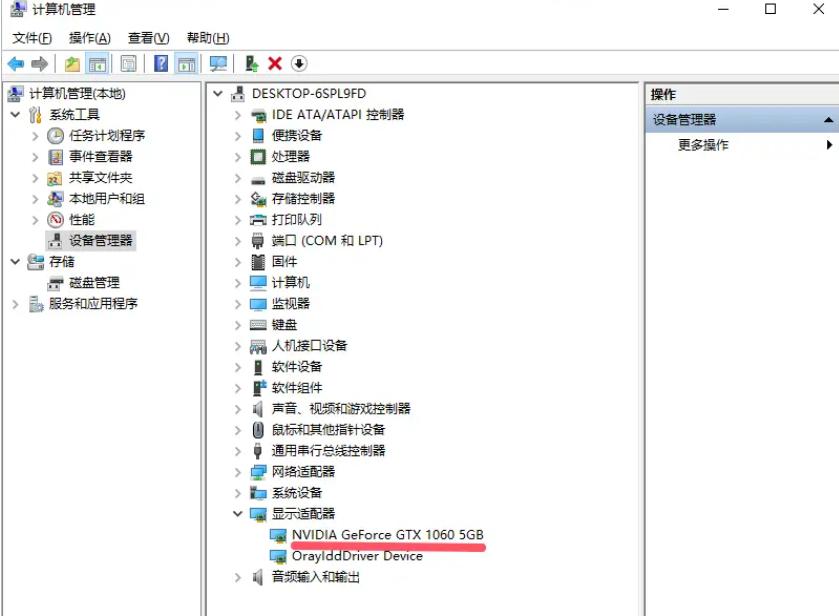Screen dimensions: 839x616
Task: Click the 键盘 keyboard icon
Action: [x=258, y=325]
